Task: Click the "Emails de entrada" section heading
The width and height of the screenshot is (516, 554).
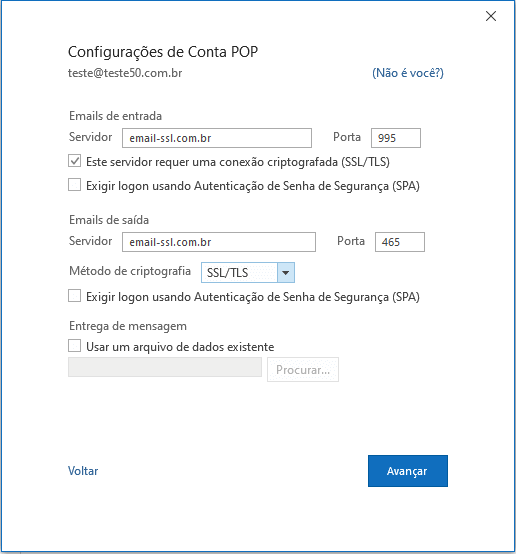Action: pyautogui.click(x=116, y=116)
